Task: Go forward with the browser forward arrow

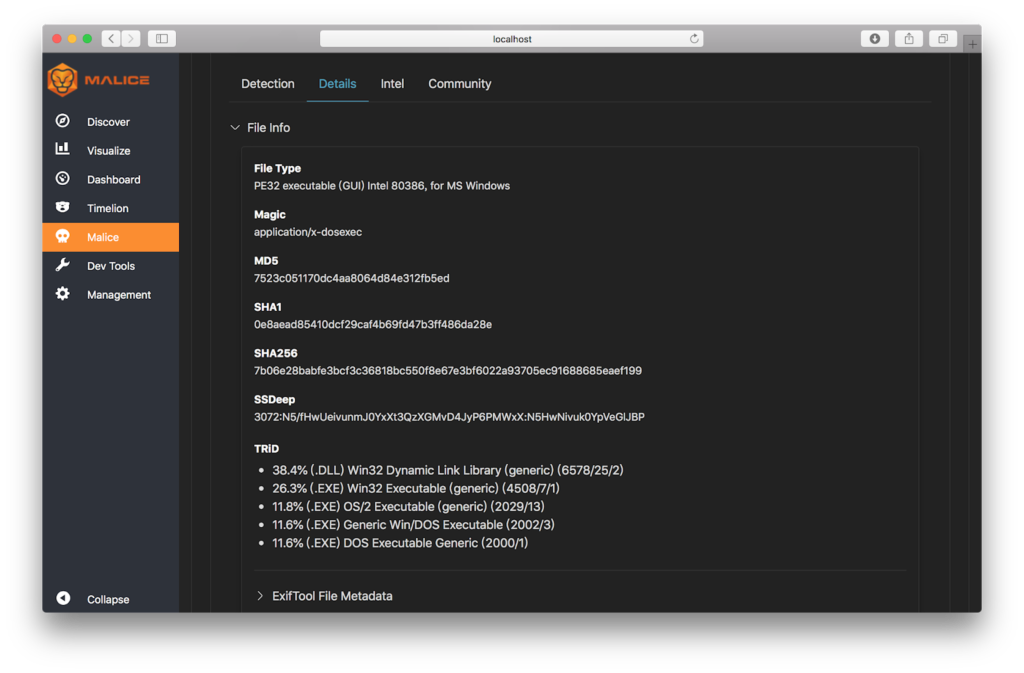Action: coord(131,39)
